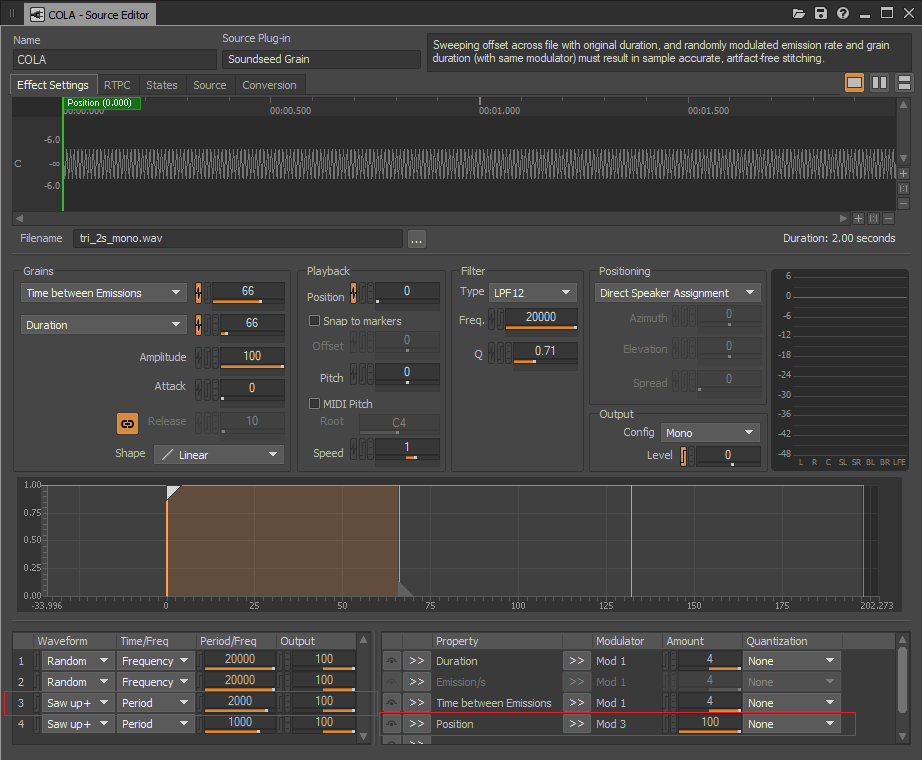Viewport: 922px width, 760px height.
Task: Click the >> button left of Duration property
Action: point(417,661)
